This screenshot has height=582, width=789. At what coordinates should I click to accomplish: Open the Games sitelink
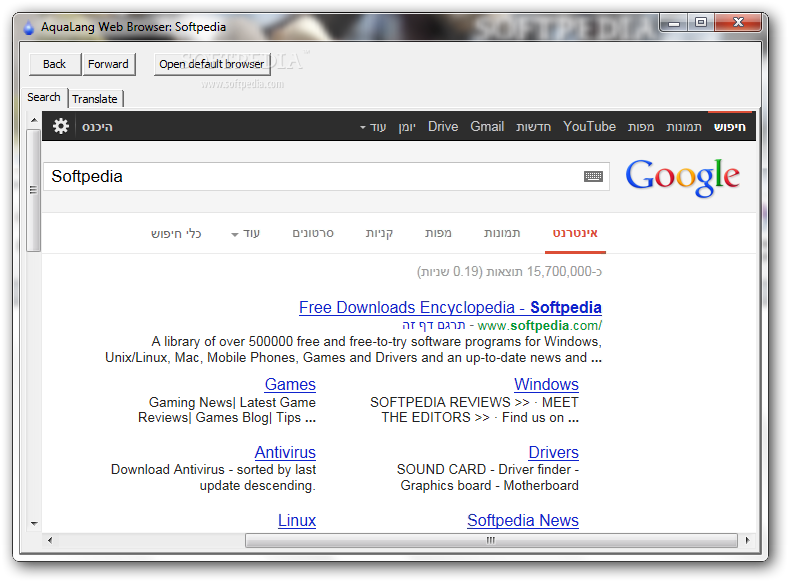(290, 384)
